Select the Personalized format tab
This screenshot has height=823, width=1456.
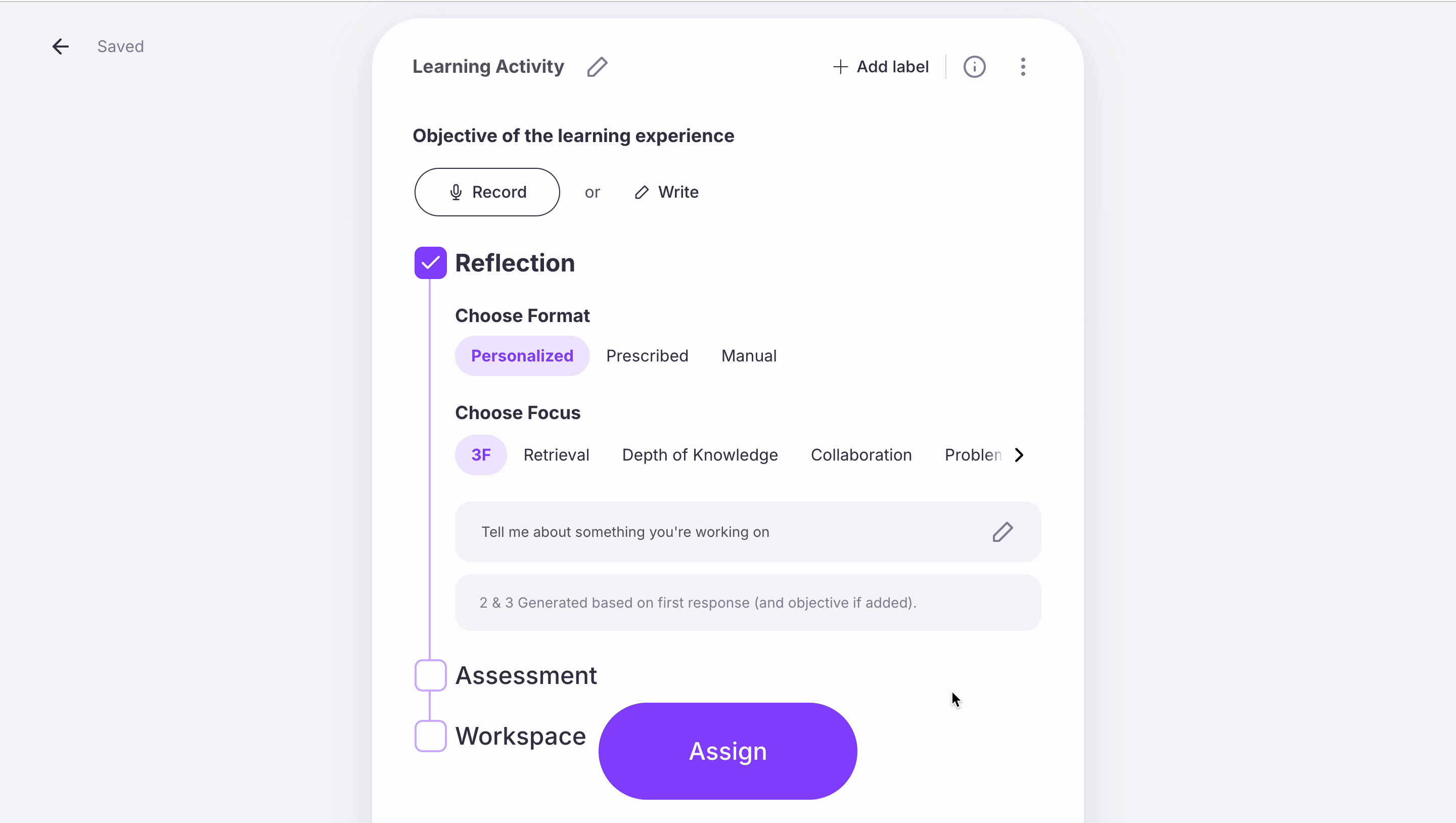522,356
